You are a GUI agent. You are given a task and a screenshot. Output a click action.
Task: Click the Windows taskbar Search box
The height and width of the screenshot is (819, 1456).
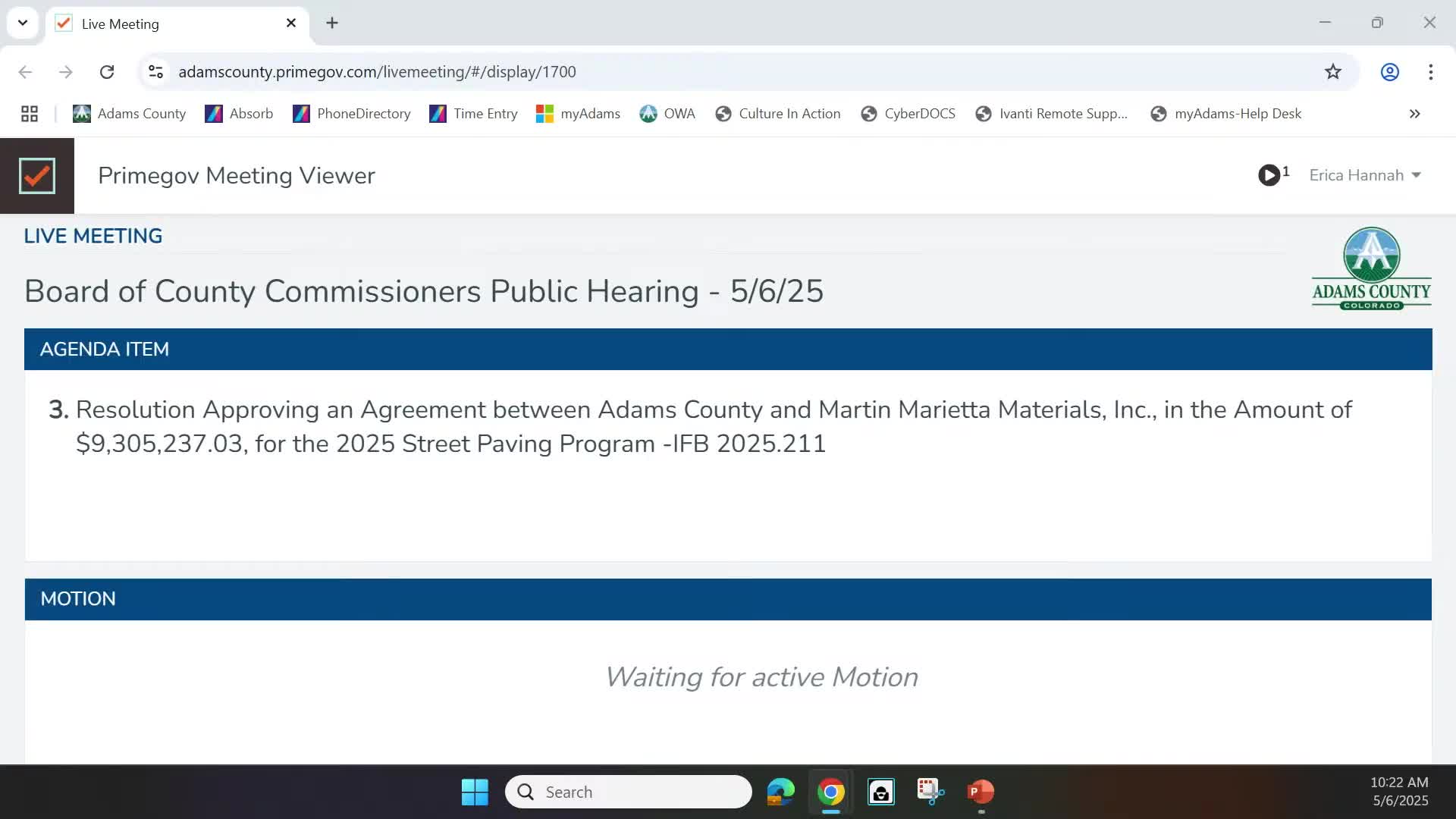pyautogui.click(x=628, y=792)
